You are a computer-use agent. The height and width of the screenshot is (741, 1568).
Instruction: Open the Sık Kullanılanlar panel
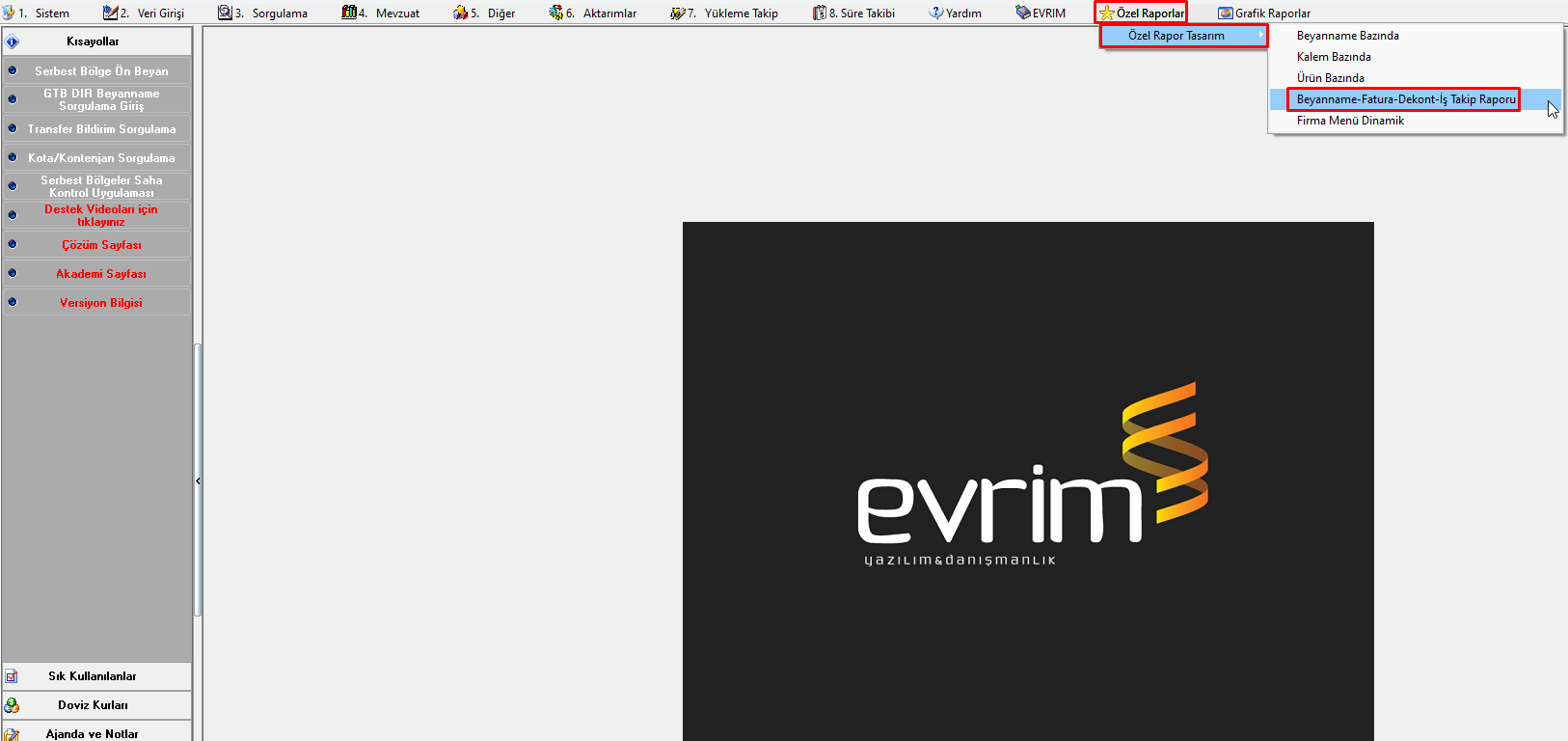tap(96, 676)
